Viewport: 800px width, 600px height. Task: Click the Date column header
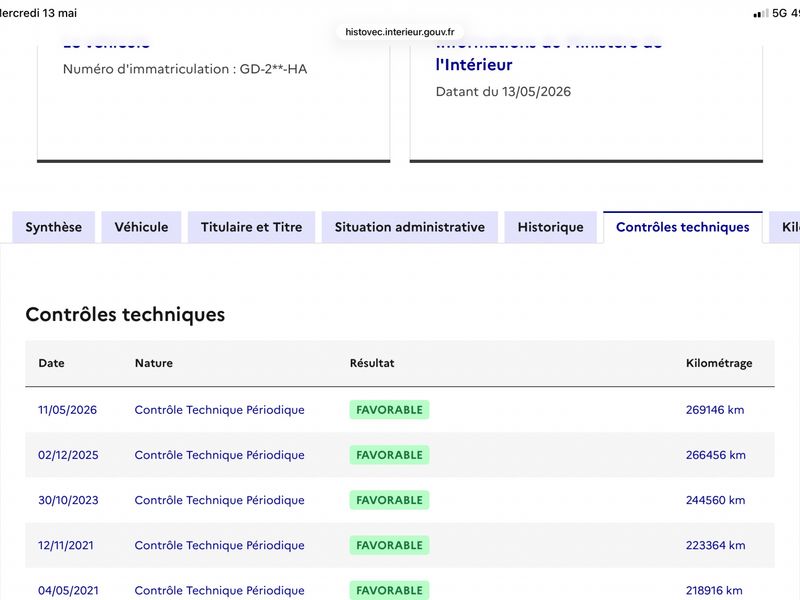[x=52, y=363]
